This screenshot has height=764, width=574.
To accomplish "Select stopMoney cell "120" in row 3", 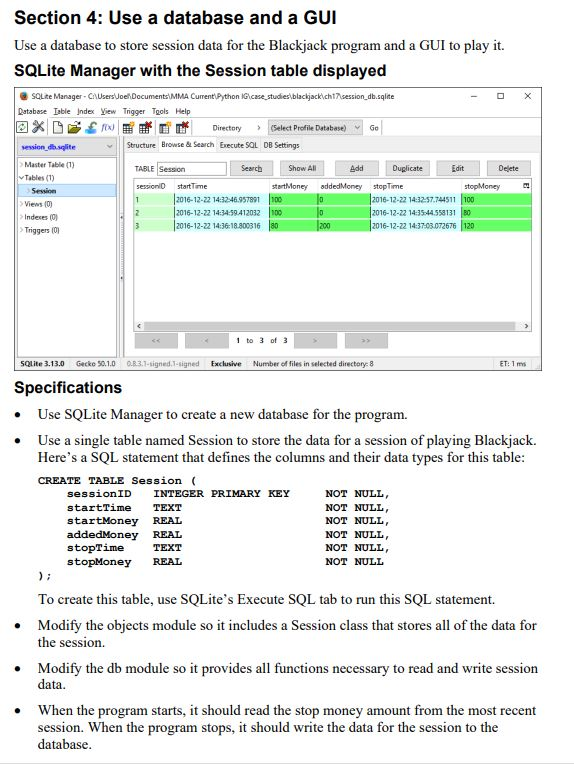I will pyautogui.click(x=496, y=226).
